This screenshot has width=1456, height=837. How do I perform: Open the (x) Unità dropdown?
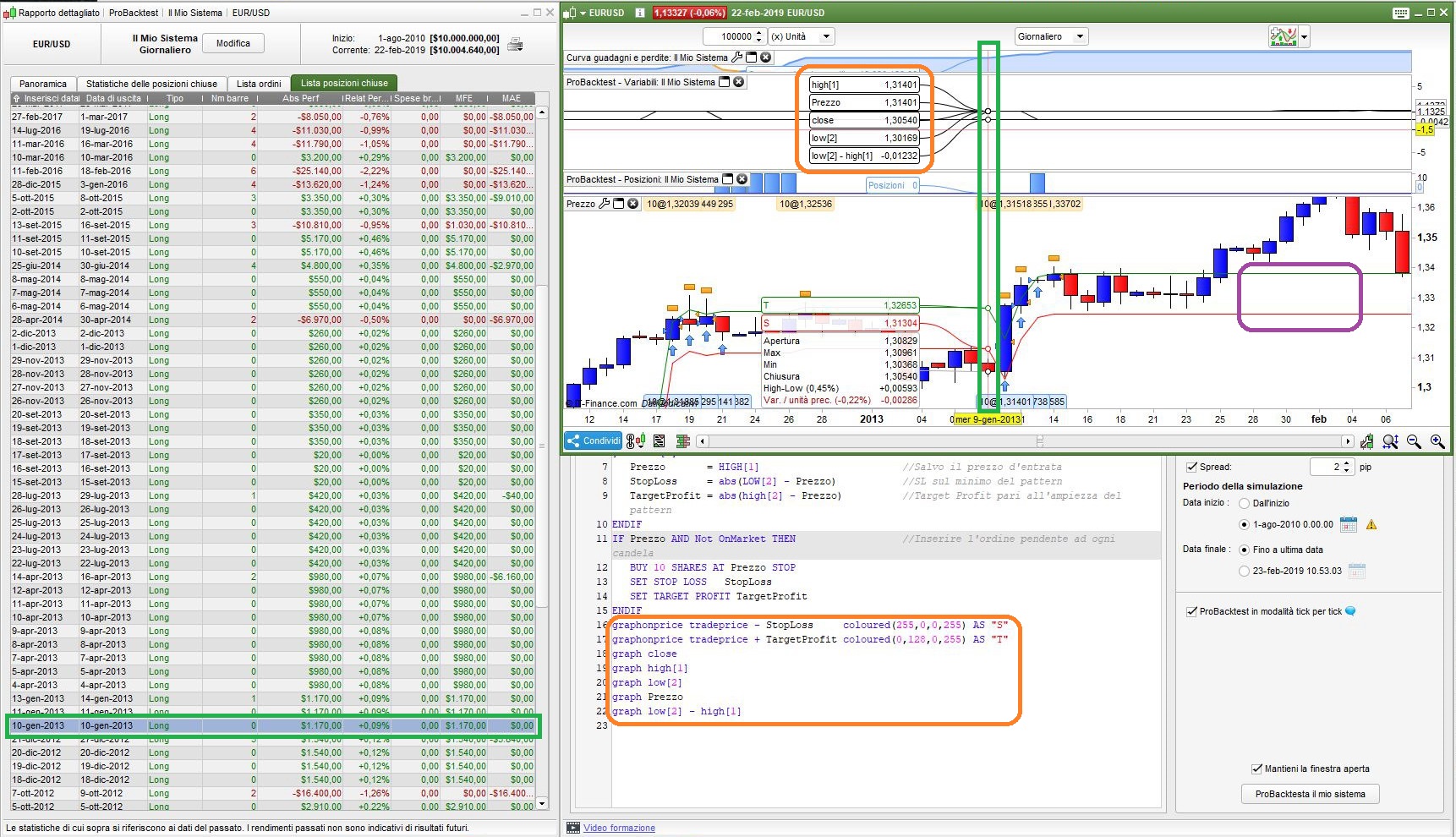(x=800, y=36)
